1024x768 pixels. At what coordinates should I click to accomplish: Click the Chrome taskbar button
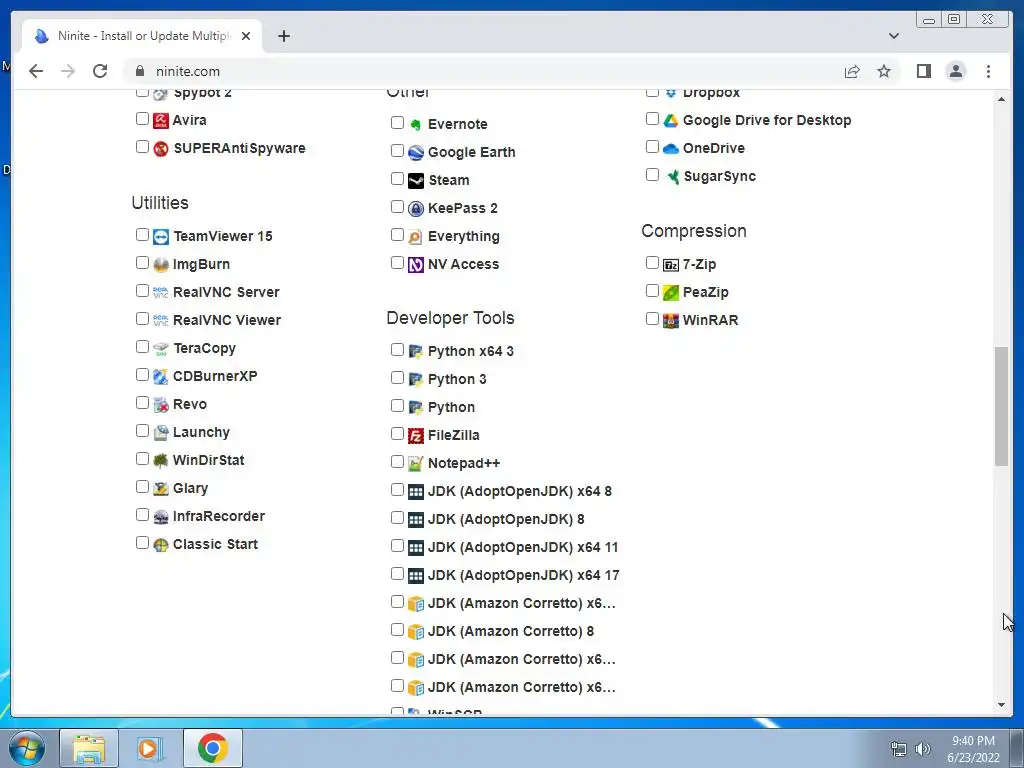point(213,748)
